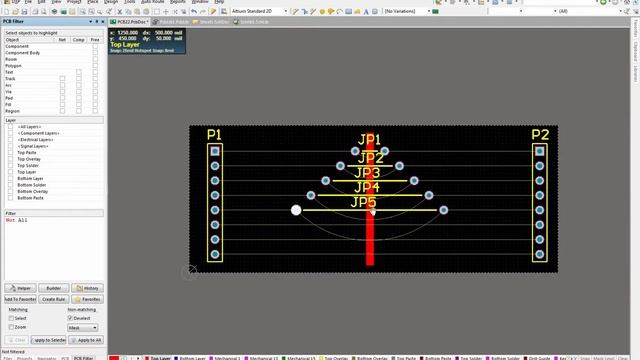Click in the Filter expression text field

tap(54, 247)
